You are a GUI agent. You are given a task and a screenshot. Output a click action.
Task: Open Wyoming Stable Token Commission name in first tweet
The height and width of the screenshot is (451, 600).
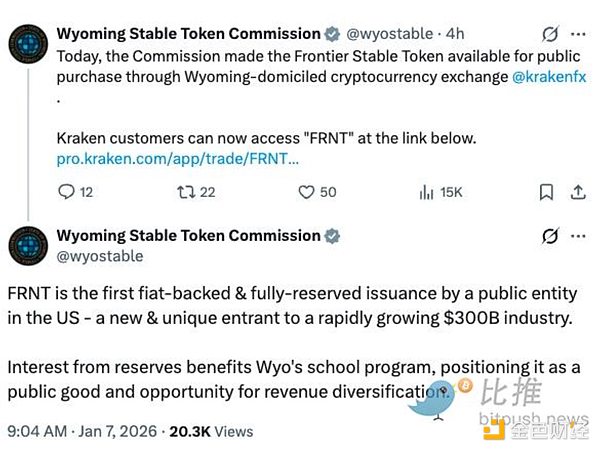point(188,34)
